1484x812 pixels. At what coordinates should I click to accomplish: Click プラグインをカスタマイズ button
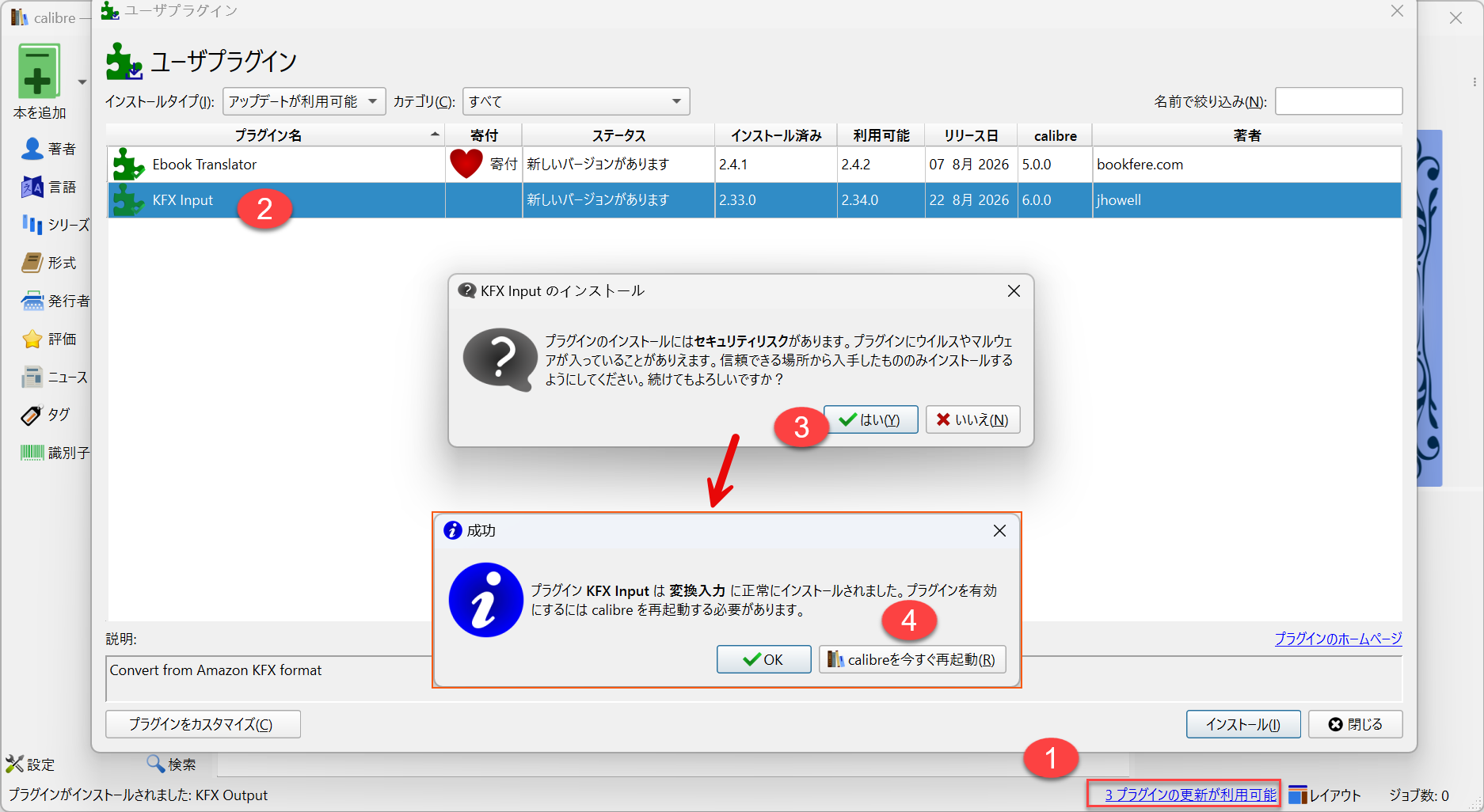pyautogui.click(x=203, y=724)
